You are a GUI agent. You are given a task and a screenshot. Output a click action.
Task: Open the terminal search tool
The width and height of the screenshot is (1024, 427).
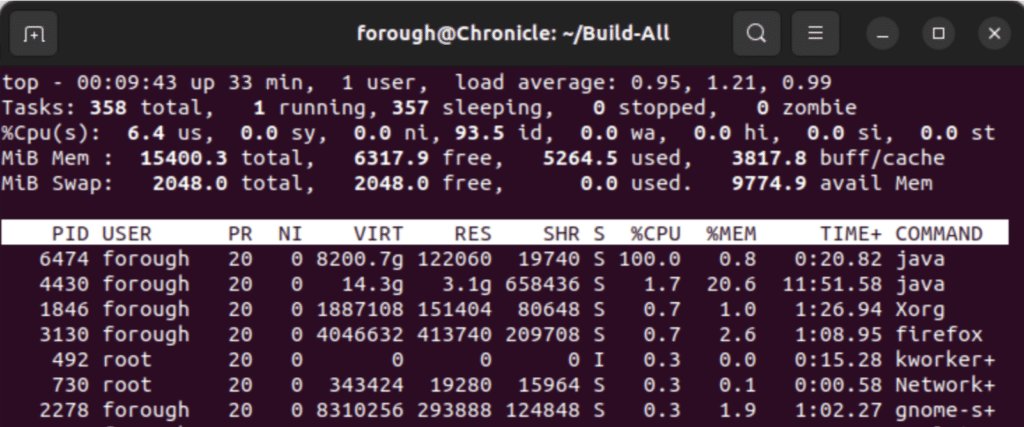756,33
